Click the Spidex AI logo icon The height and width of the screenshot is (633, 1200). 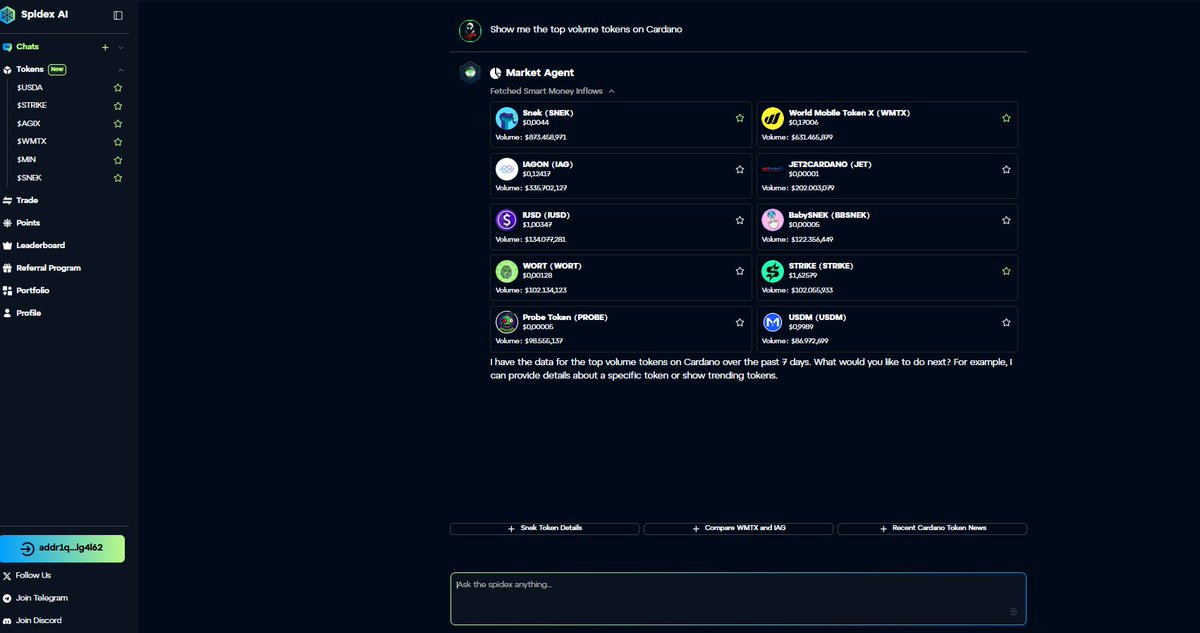click(8, 15)
